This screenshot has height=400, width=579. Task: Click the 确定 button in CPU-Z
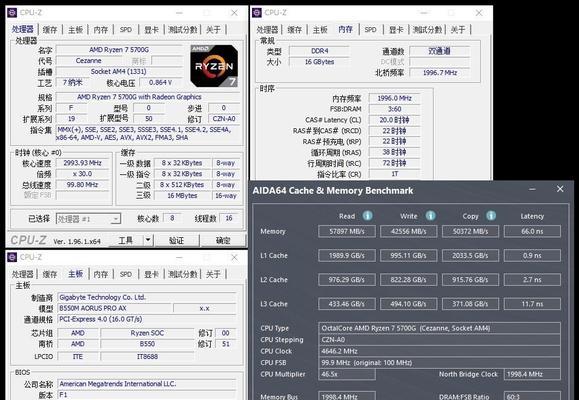pos(223,240)
